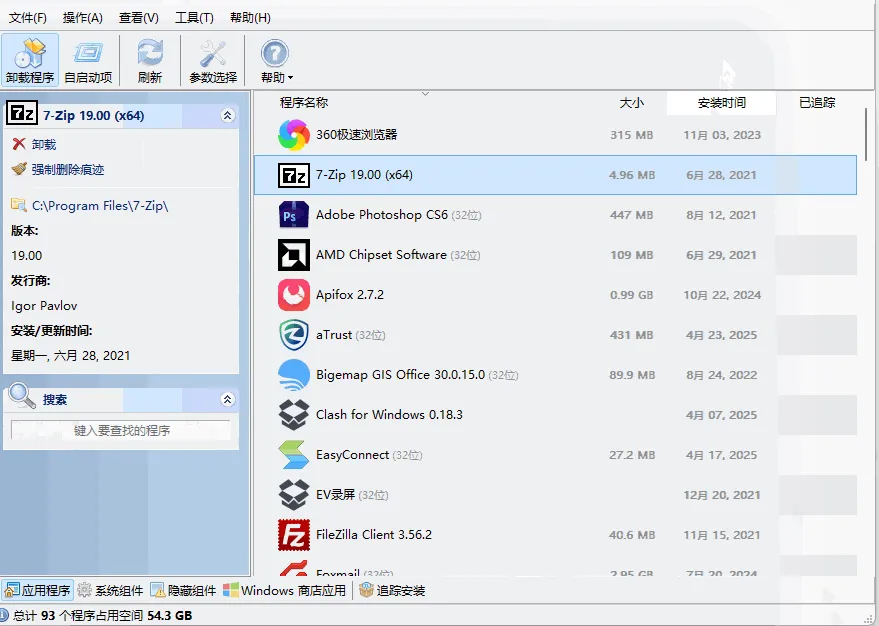Switch to the 系统组件 tab
Screen dimensions: 879x626
click(111, 590)
